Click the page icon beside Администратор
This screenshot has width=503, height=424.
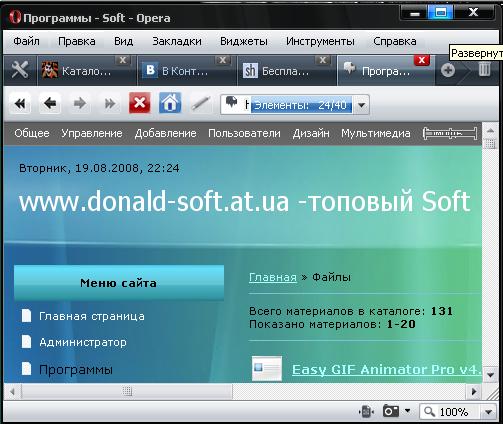coord(26,342)
